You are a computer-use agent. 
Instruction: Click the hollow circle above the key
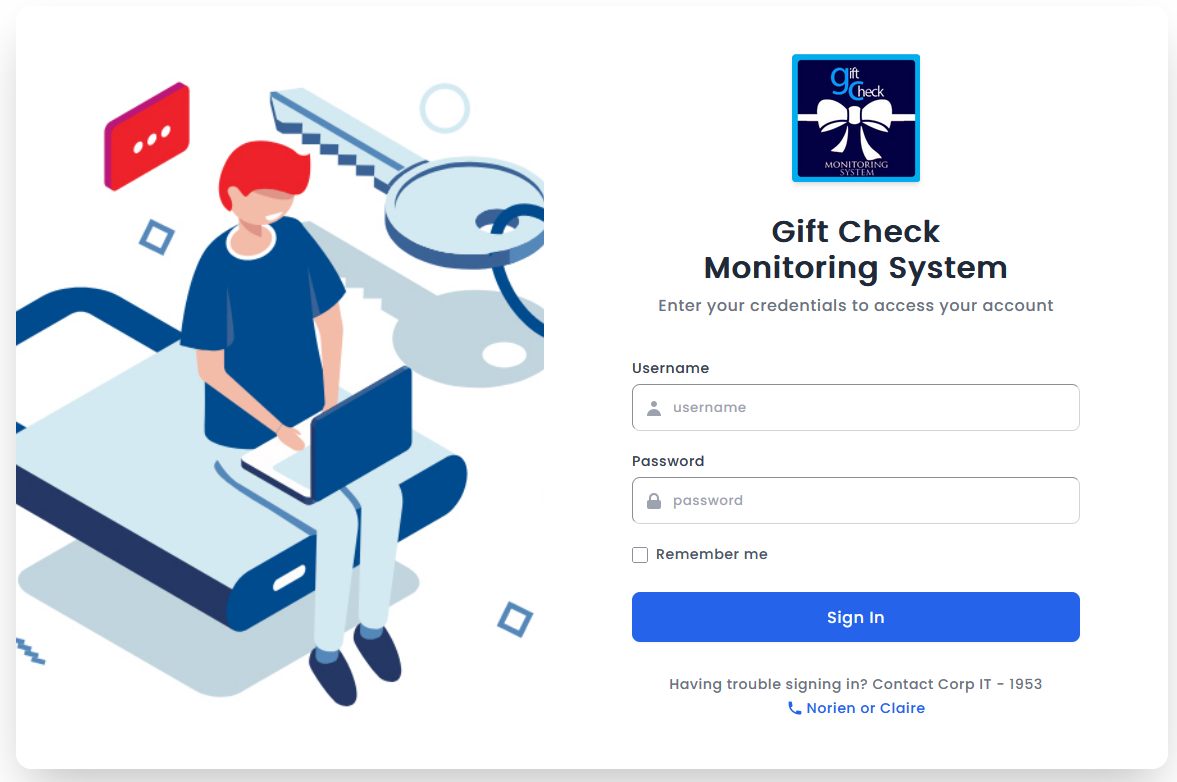click(444, 108)
